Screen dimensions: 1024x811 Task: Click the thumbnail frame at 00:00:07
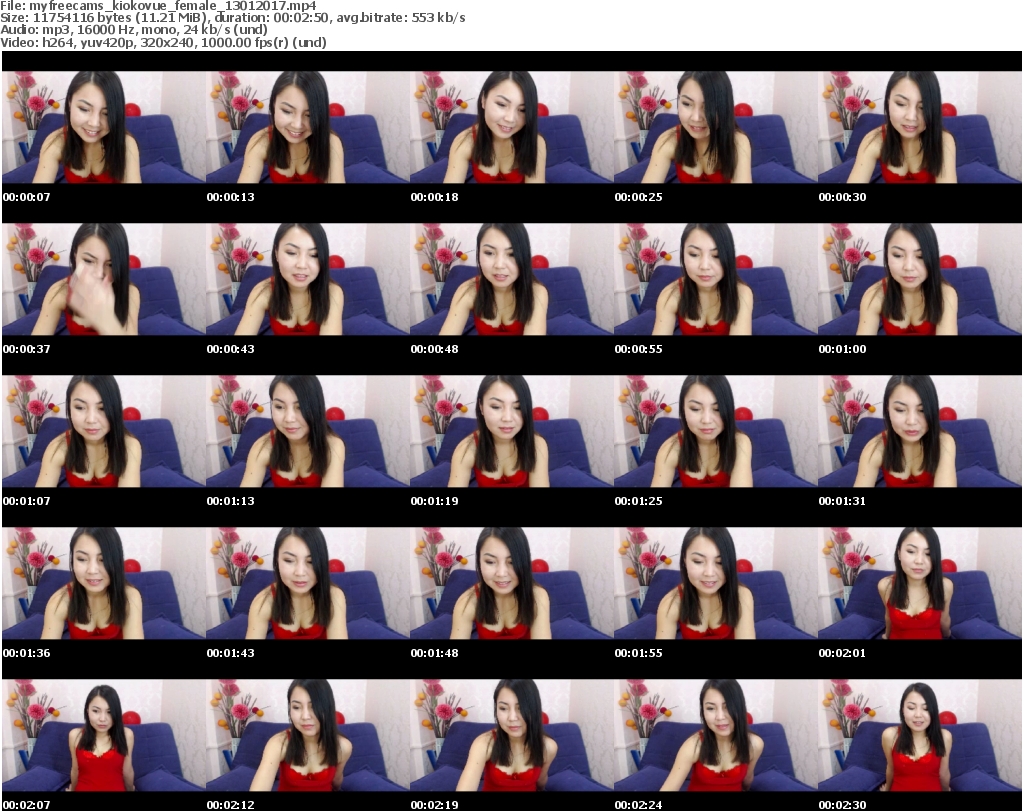click(104, 127)
